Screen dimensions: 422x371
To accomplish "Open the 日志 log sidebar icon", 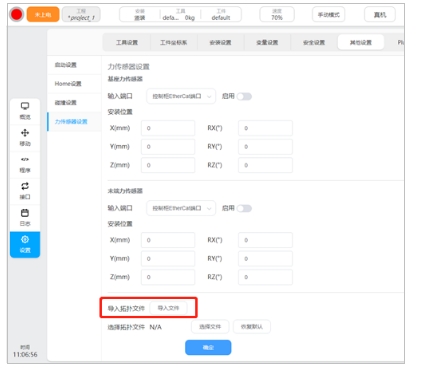I will (x=25, y=218).
